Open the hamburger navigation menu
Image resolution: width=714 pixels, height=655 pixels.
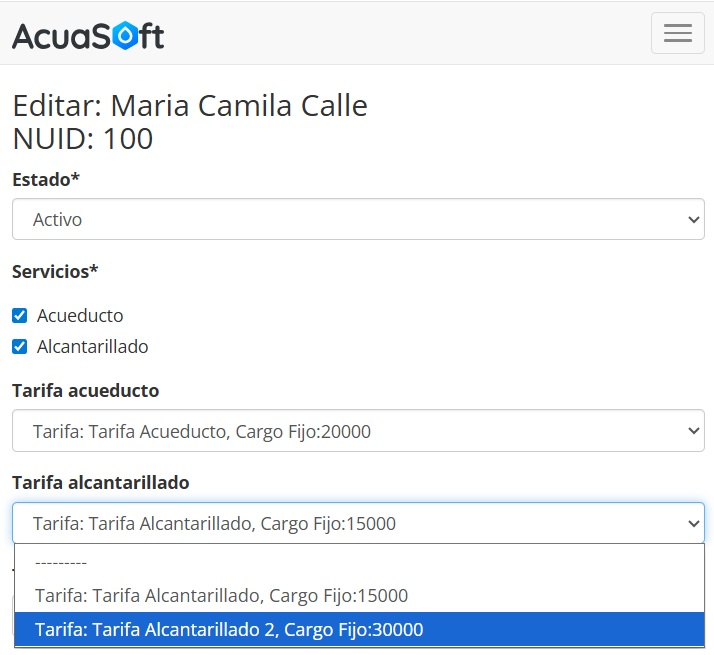[x=677, y=33]
